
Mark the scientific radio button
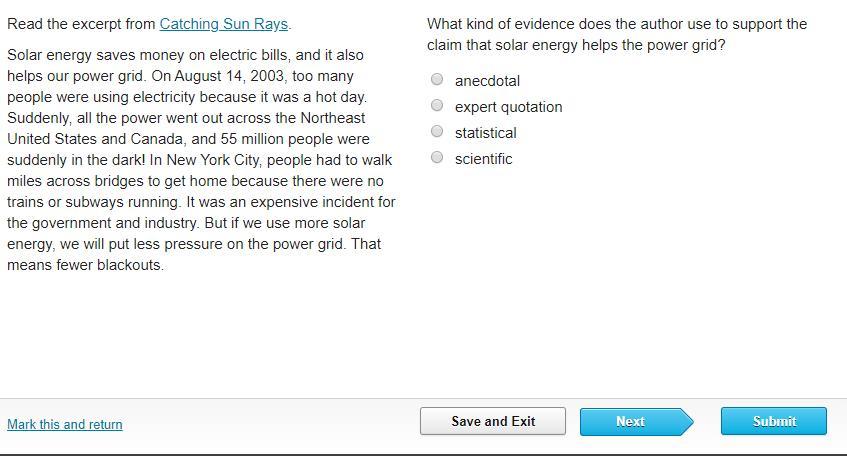tap(437, 158)
